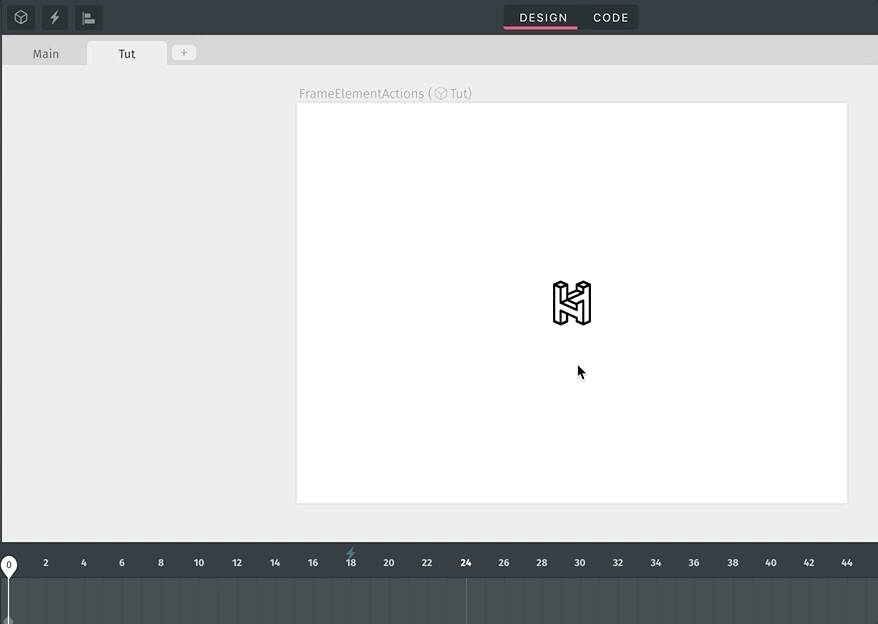This screenshot has width=878, height=624.
Task: Jump to frame 40 on the timeline
Action: point(770,563)
